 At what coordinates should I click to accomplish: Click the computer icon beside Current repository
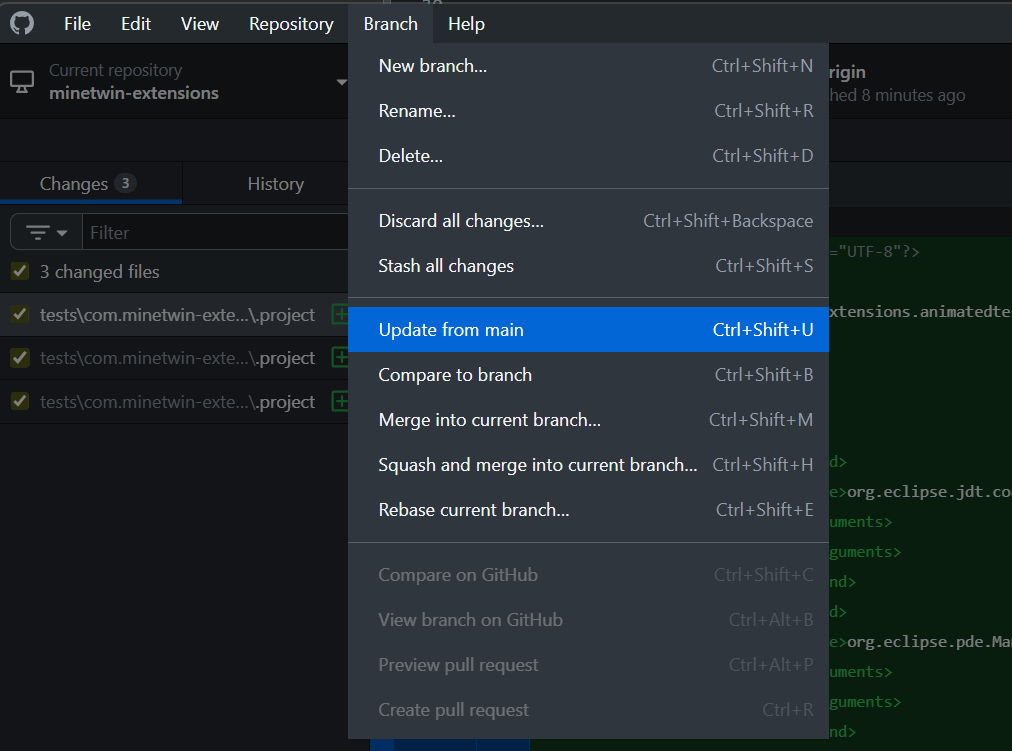coord(22,82)
